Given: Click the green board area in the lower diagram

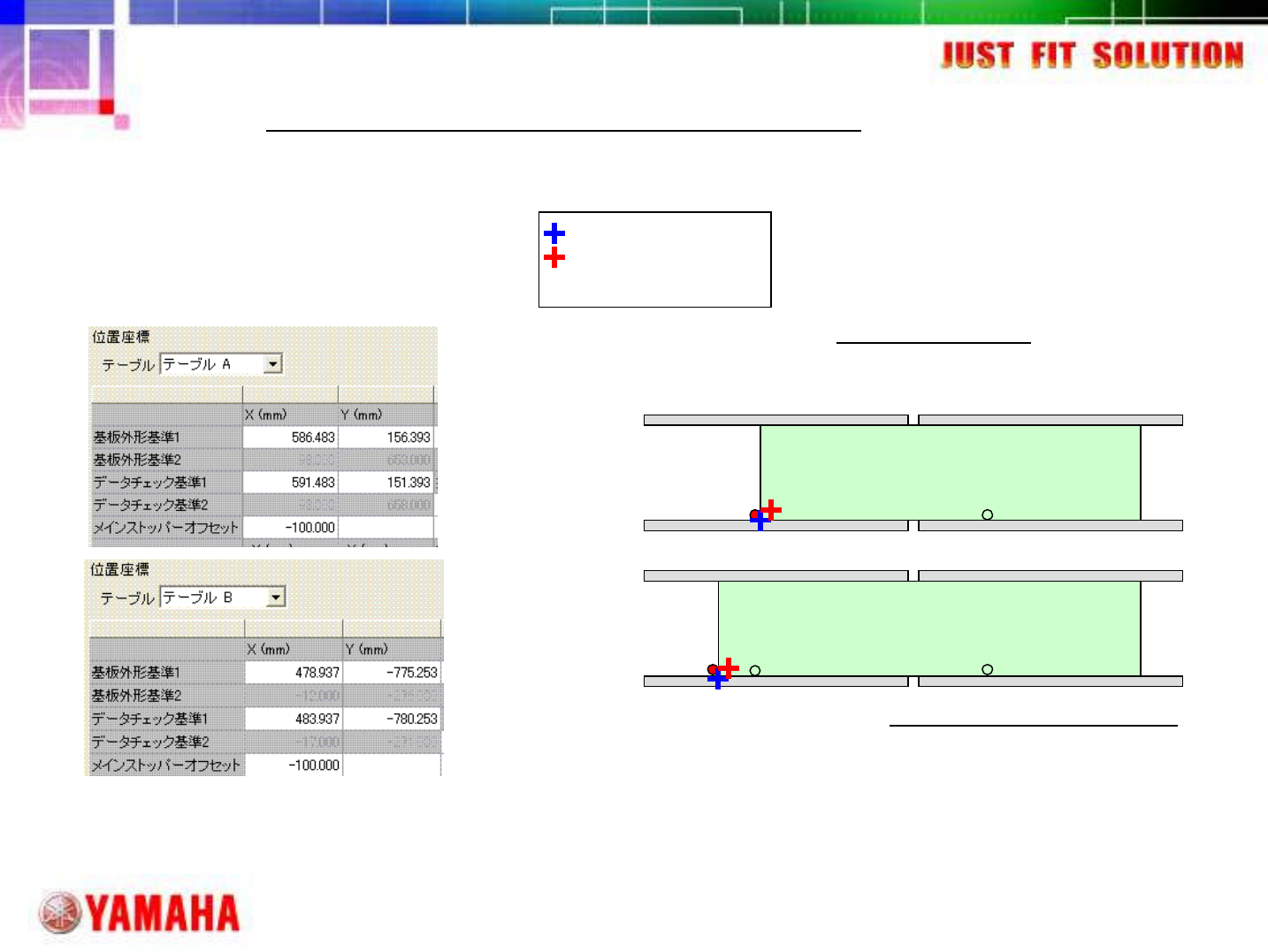Looking at the screenshot, I should (929, 628).
